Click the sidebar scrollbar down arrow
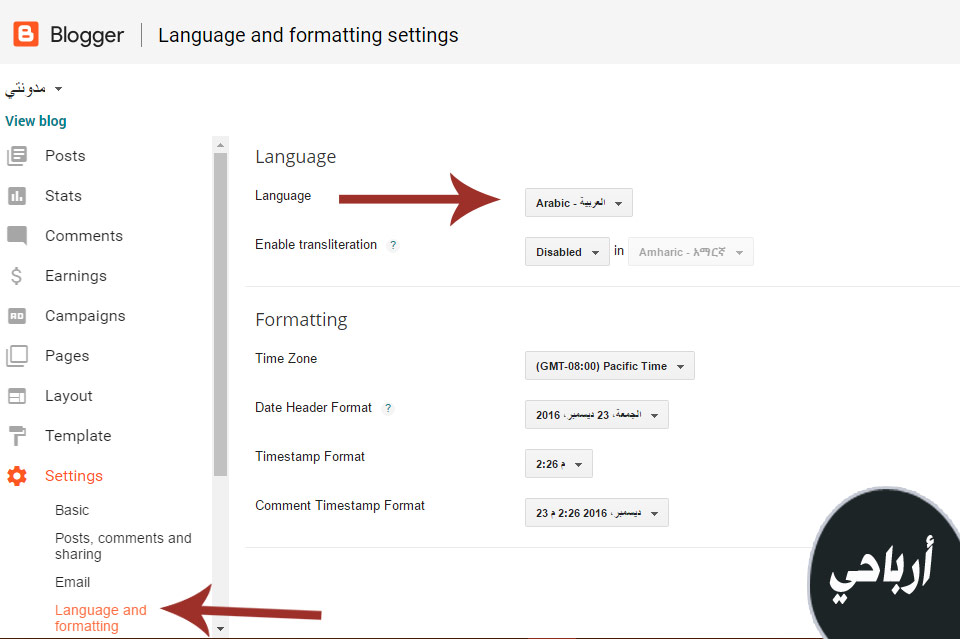This screenshot has width=960, height=639. click(221, 628)
